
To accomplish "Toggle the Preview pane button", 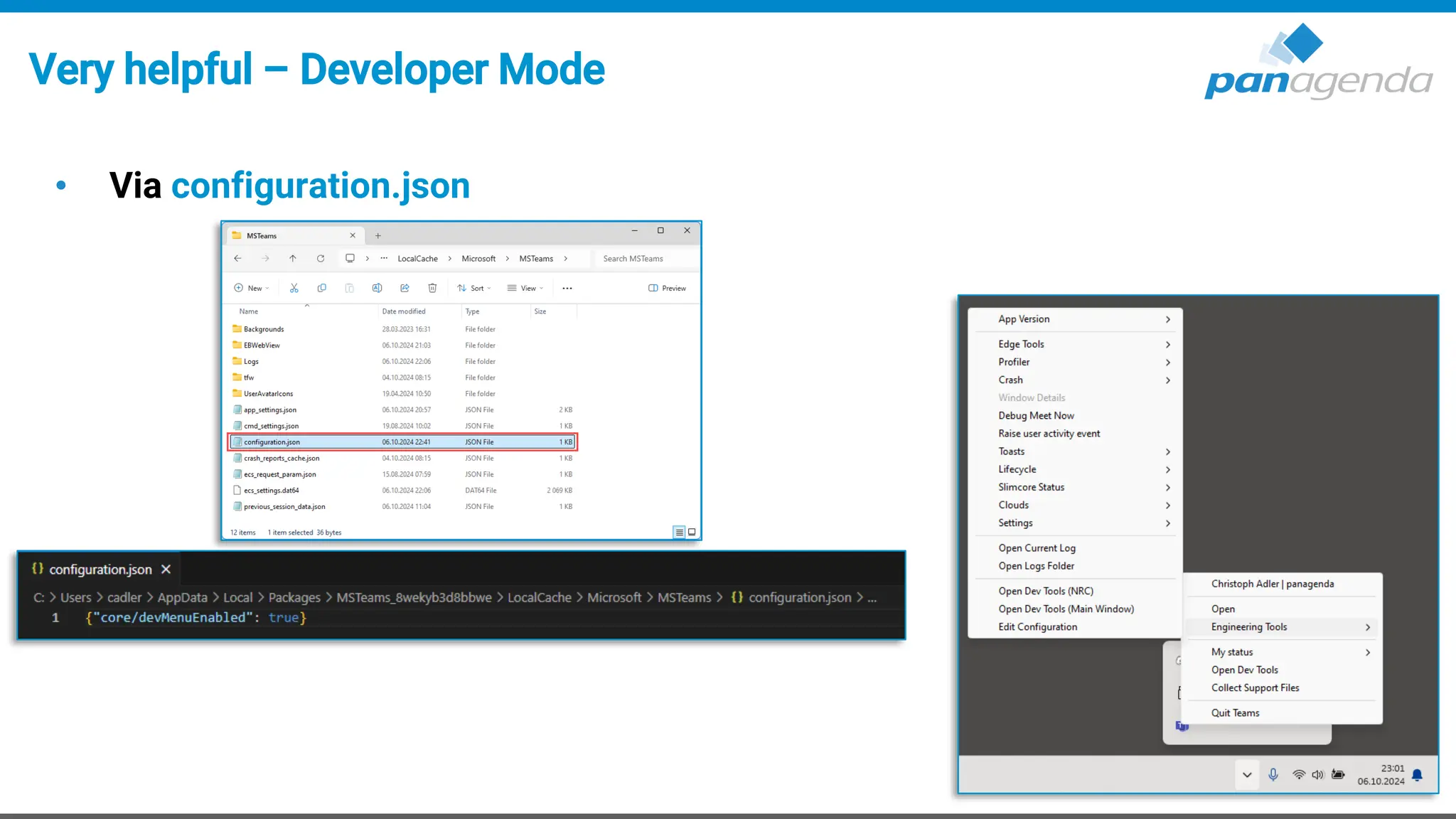I will tap(667, 288).
